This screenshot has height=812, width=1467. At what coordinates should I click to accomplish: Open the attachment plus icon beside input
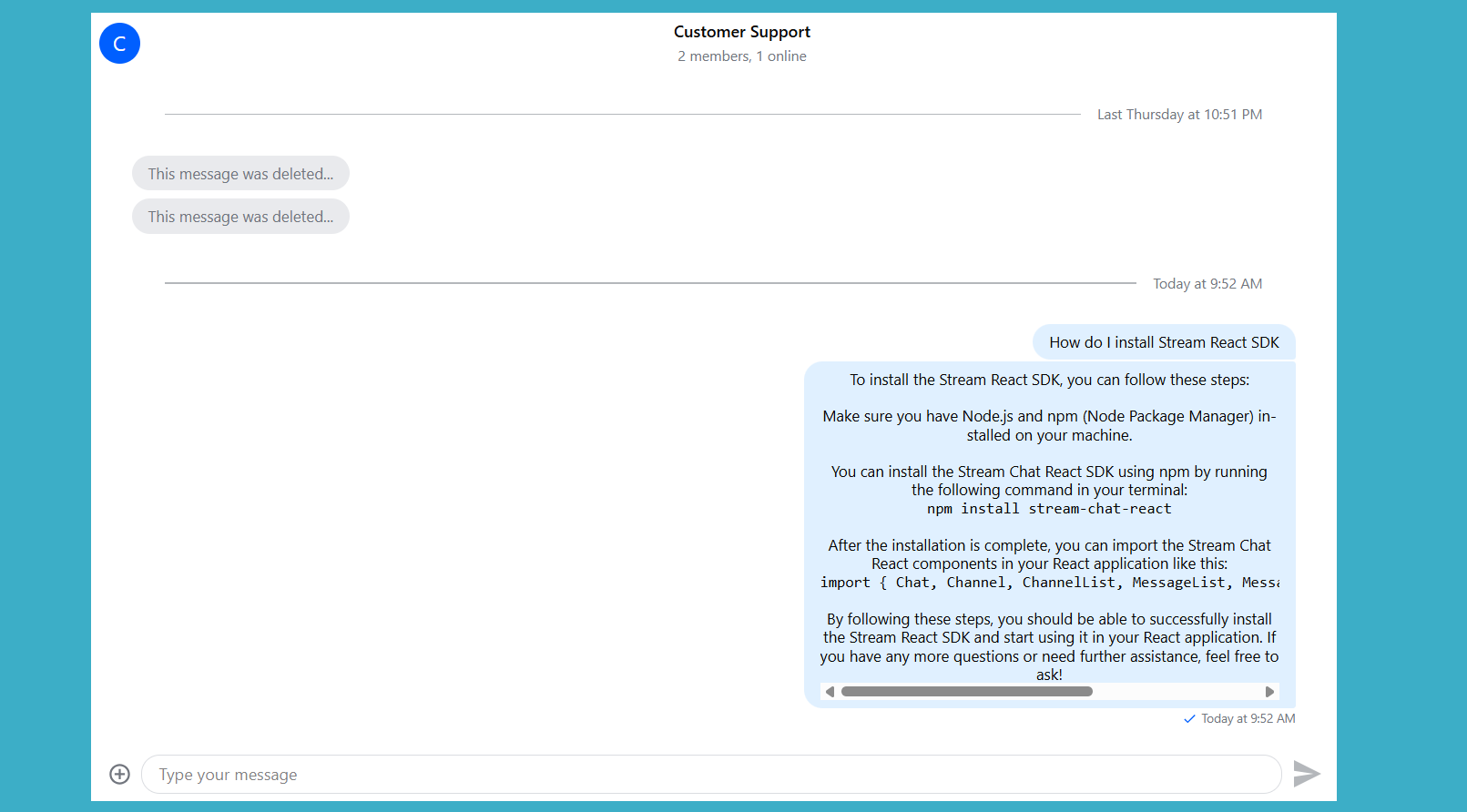pos(119,774)
